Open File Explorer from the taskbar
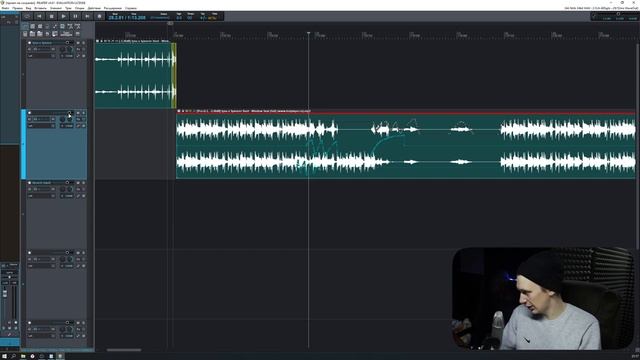The image size is (640, 360). pyautogui.click(x=23, y=356)
